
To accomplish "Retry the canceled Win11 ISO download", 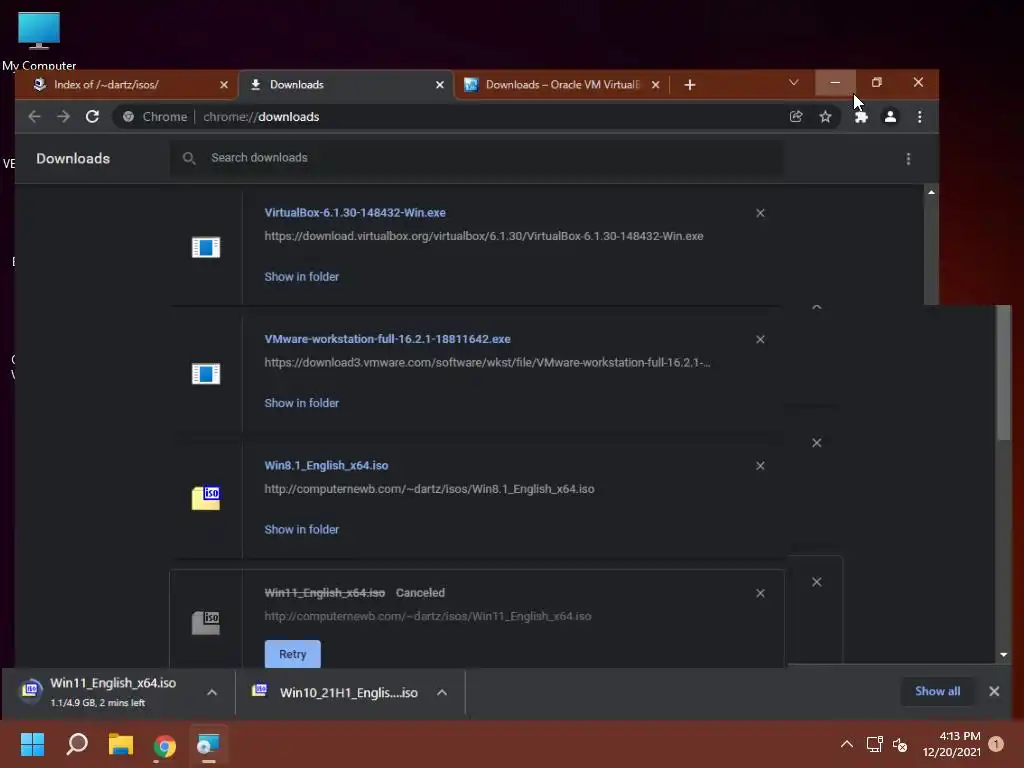I will pos(293,654).
